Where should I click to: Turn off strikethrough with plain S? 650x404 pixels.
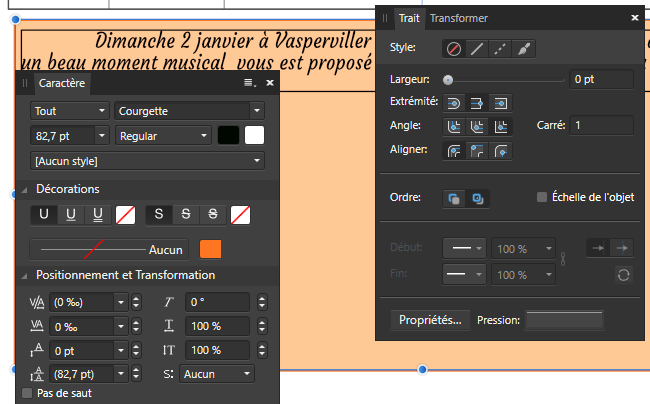pyautogui.click(x=159, y=215)
